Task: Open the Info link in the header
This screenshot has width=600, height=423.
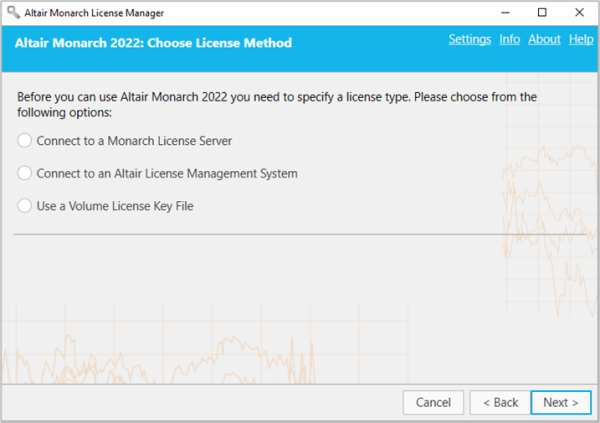Action: (x=509, y=40)
